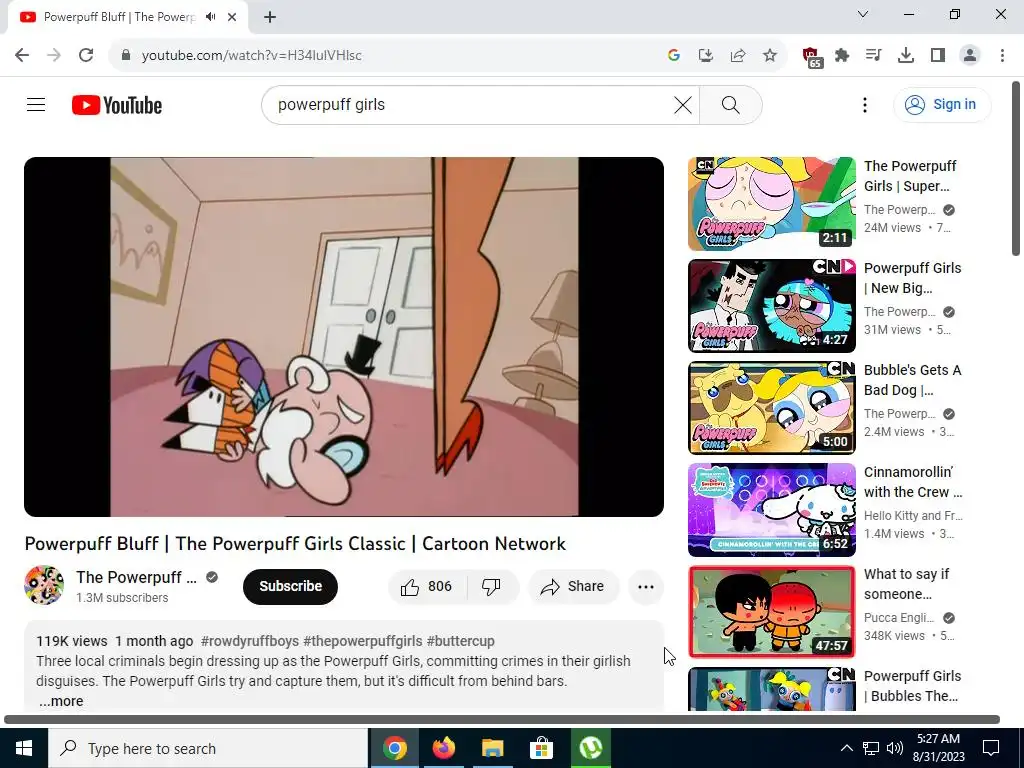Open the YouTube hamburger guide menu
Viewport: 1024px width, 768px height.
(36, 104)
